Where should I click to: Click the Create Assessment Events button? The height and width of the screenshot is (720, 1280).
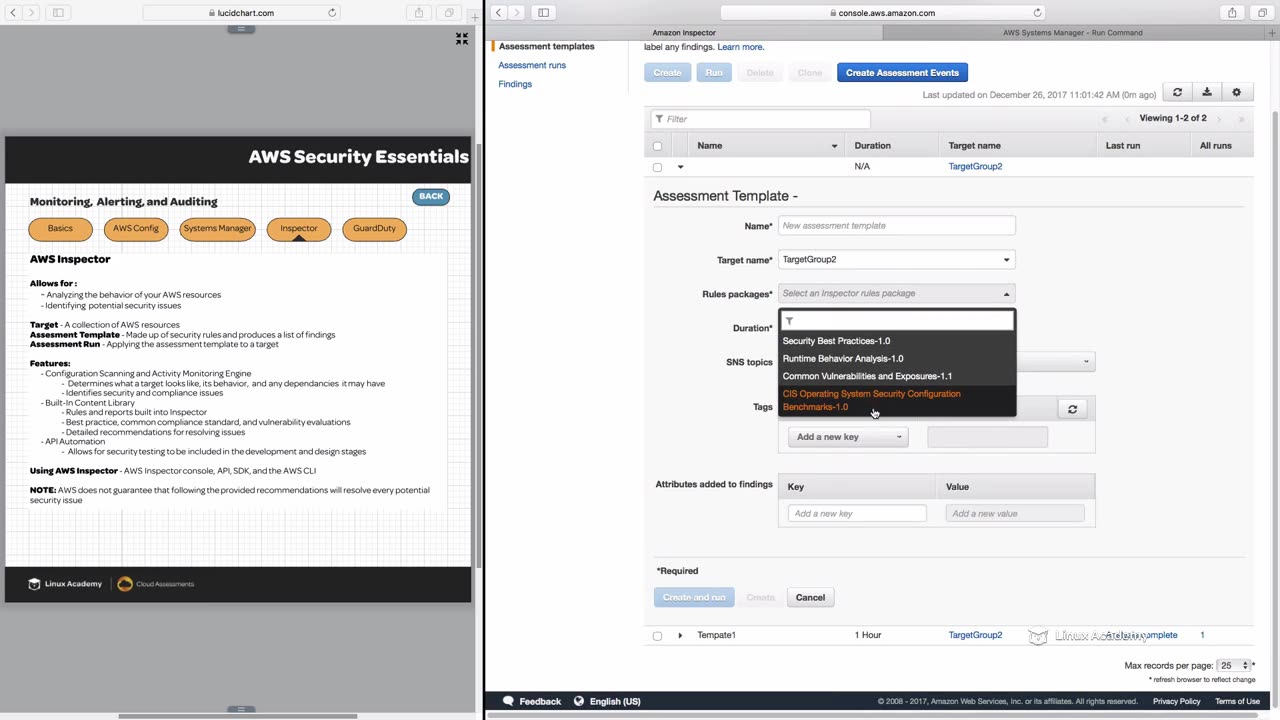pyautogui.click(x=902, y=73)
